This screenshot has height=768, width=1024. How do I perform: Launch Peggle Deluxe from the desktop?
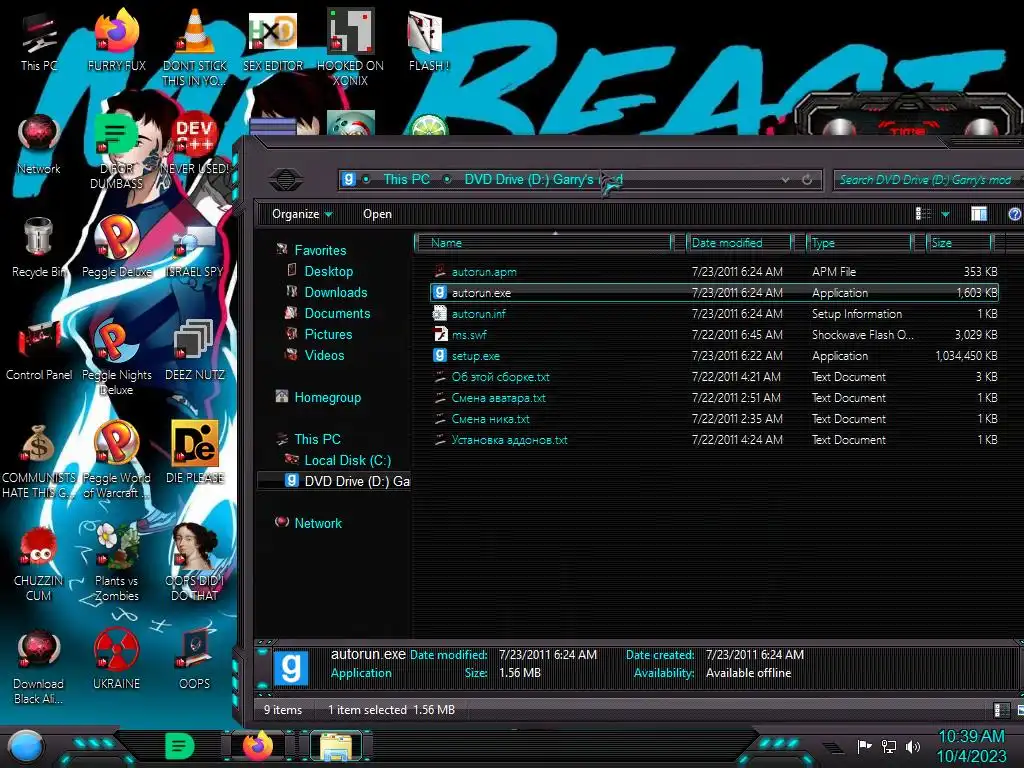tap(116, 248)
